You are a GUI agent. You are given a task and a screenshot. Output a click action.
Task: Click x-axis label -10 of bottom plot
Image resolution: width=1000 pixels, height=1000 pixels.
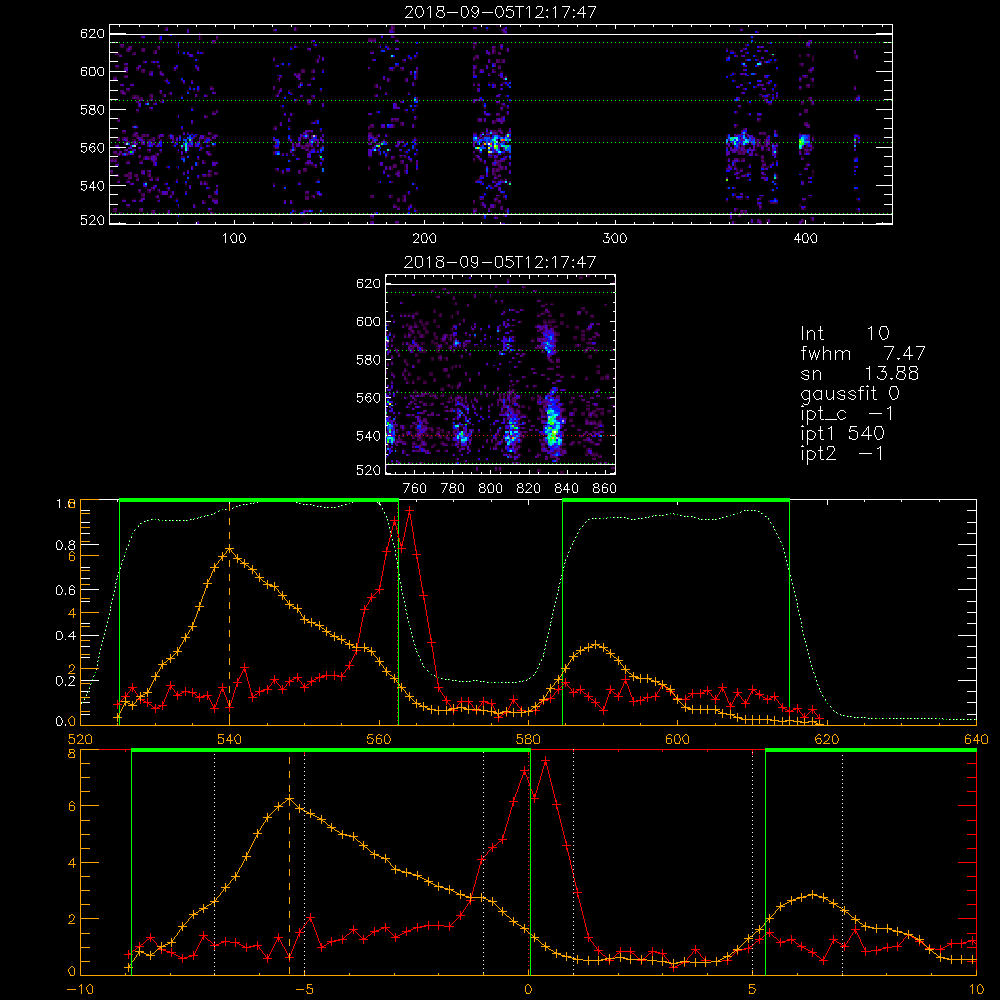coord(80,990)
